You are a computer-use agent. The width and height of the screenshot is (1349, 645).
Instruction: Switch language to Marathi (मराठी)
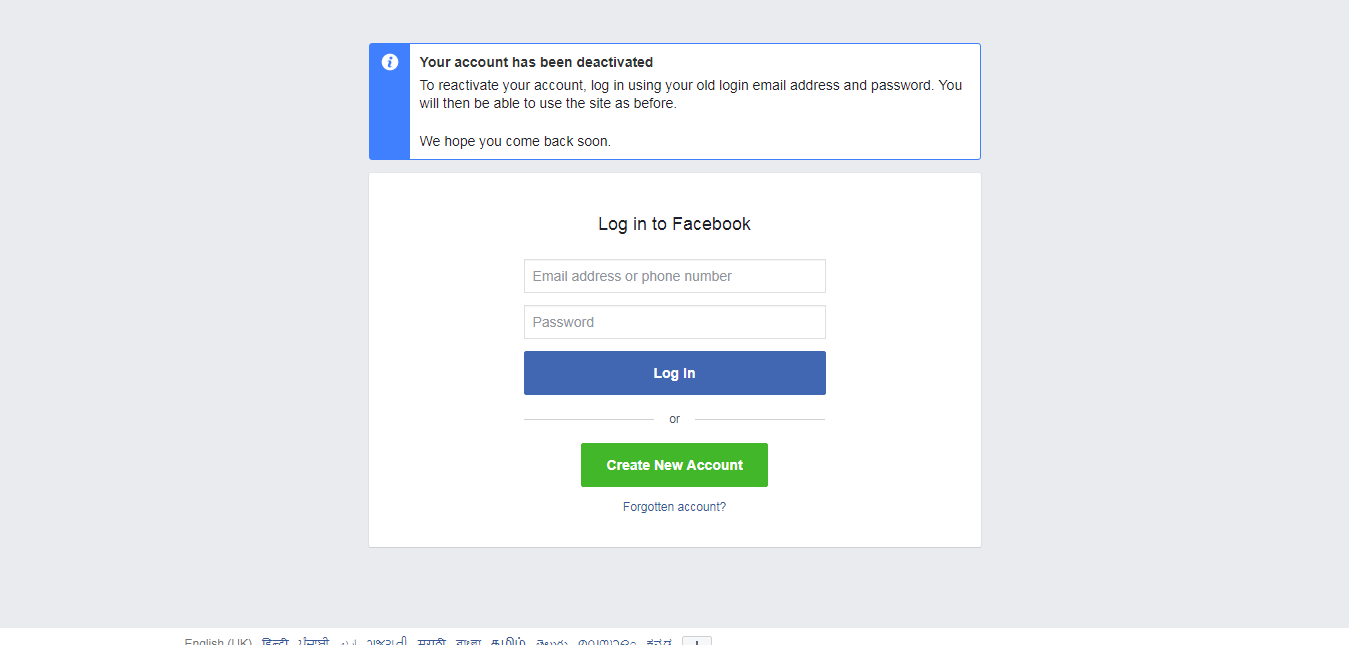tap(432, 641)
